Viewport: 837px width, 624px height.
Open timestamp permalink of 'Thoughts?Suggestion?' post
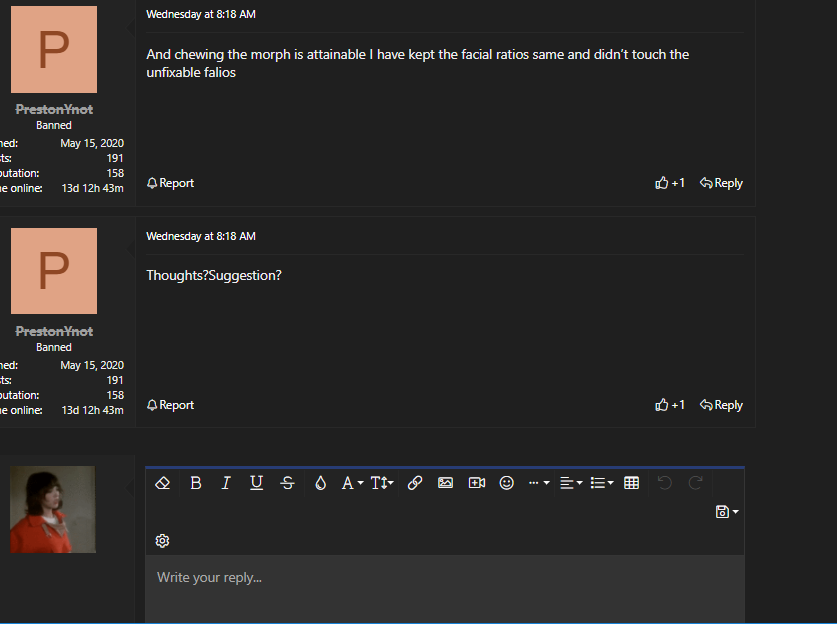pos(201,236)
